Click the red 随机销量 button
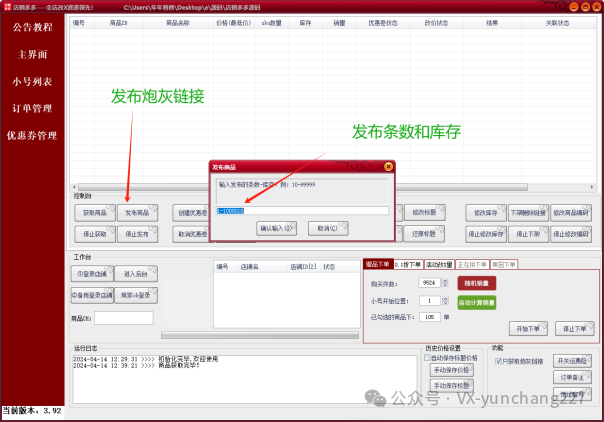The image size is (604, 422). coord(476,283)
